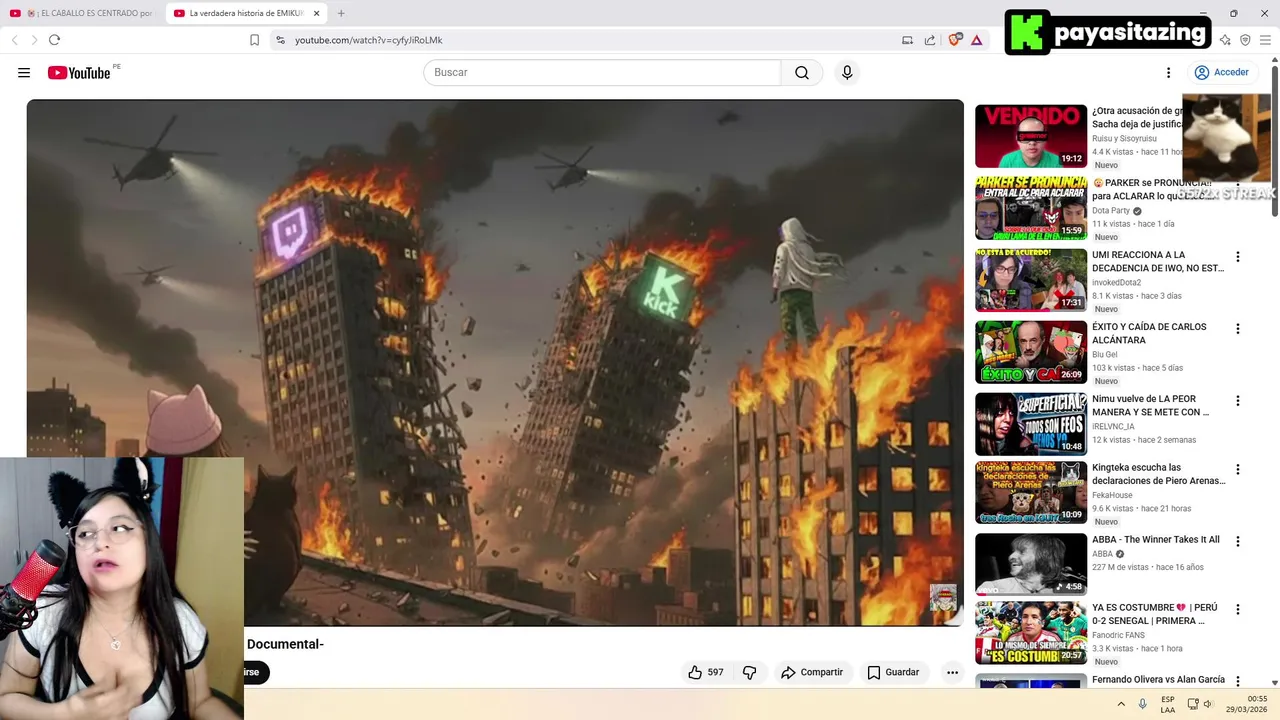This screenshot has height=720, width=1280.
Task: Open the YouTube settings three-dot menu
Action: [1168, 72]
